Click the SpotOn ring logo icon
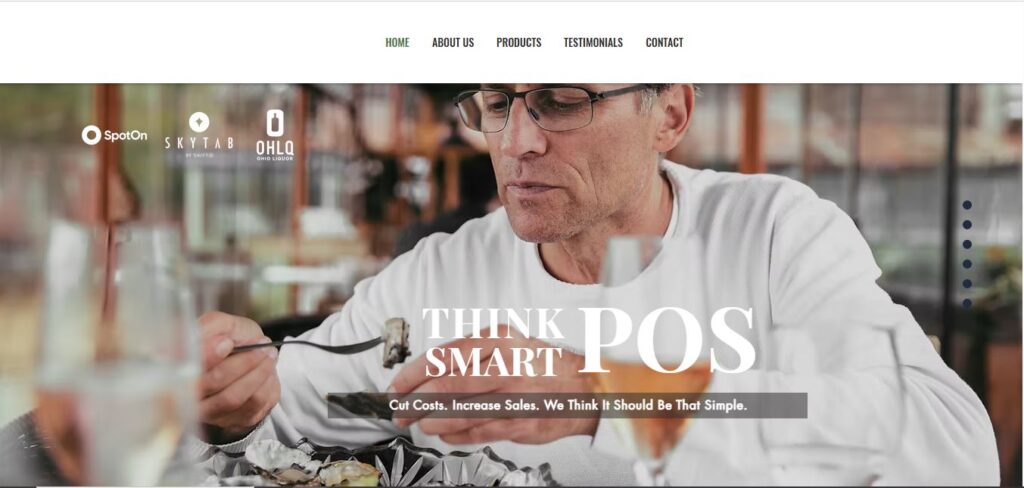Viewport: 1024px width, 488px height. tap(91, 135)
